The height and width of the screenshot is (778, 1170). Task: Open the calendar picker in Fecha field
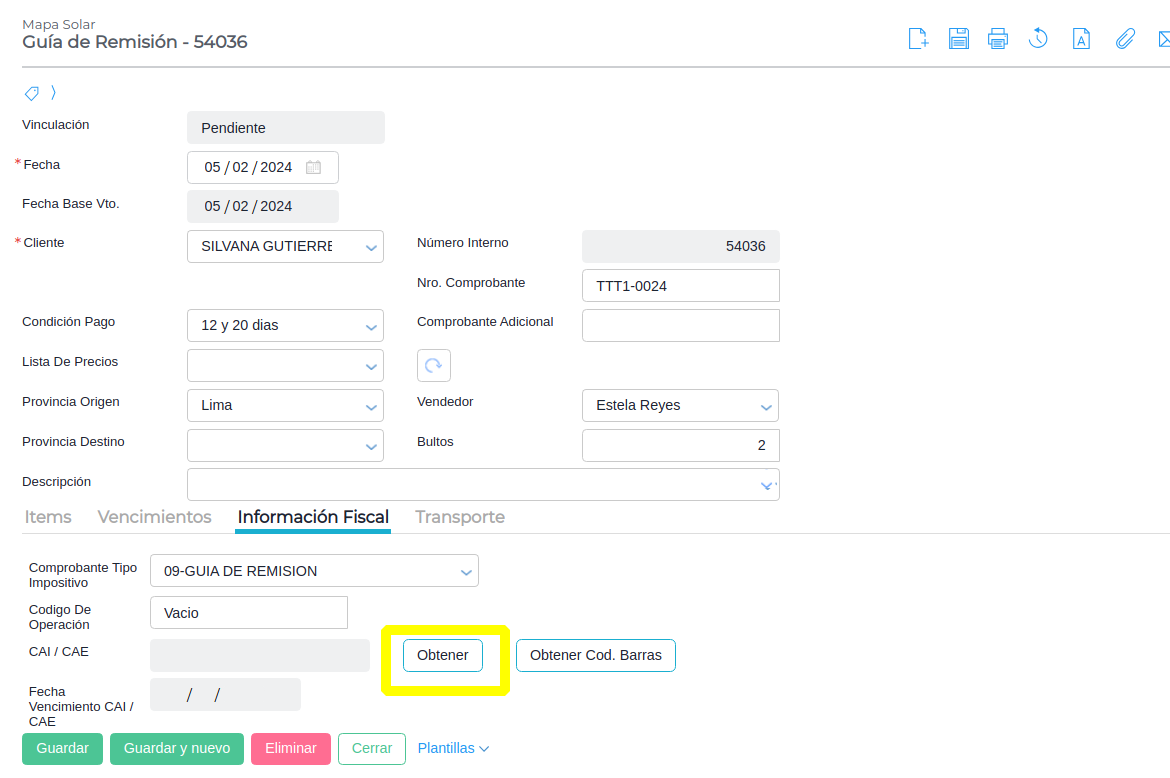[x=313, y=167]
